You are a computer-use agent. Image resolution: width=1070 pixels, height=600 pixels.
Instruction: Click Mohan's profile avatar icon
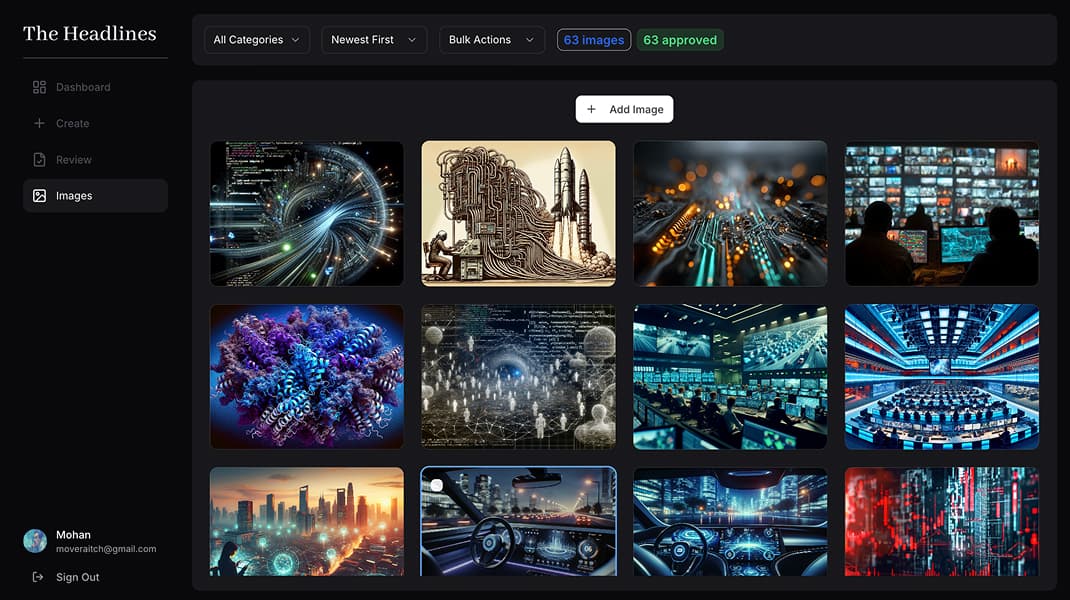pyautogui.click(x=35, y=540)
